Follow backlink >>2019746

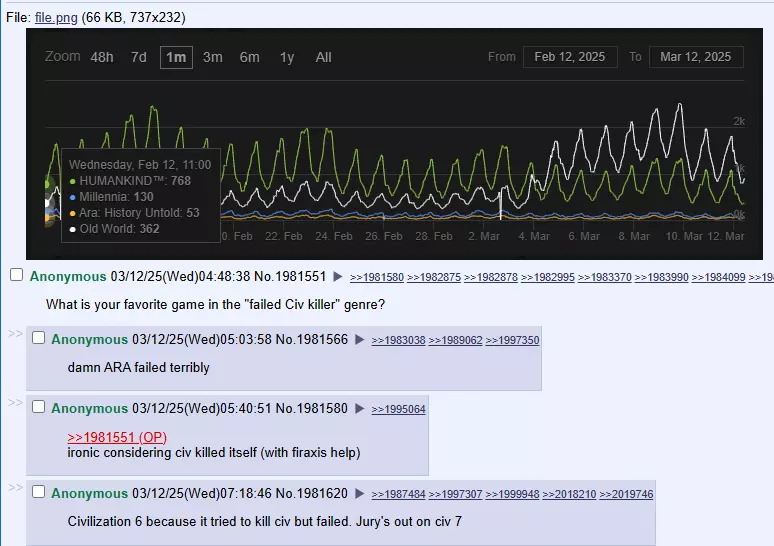626,495
